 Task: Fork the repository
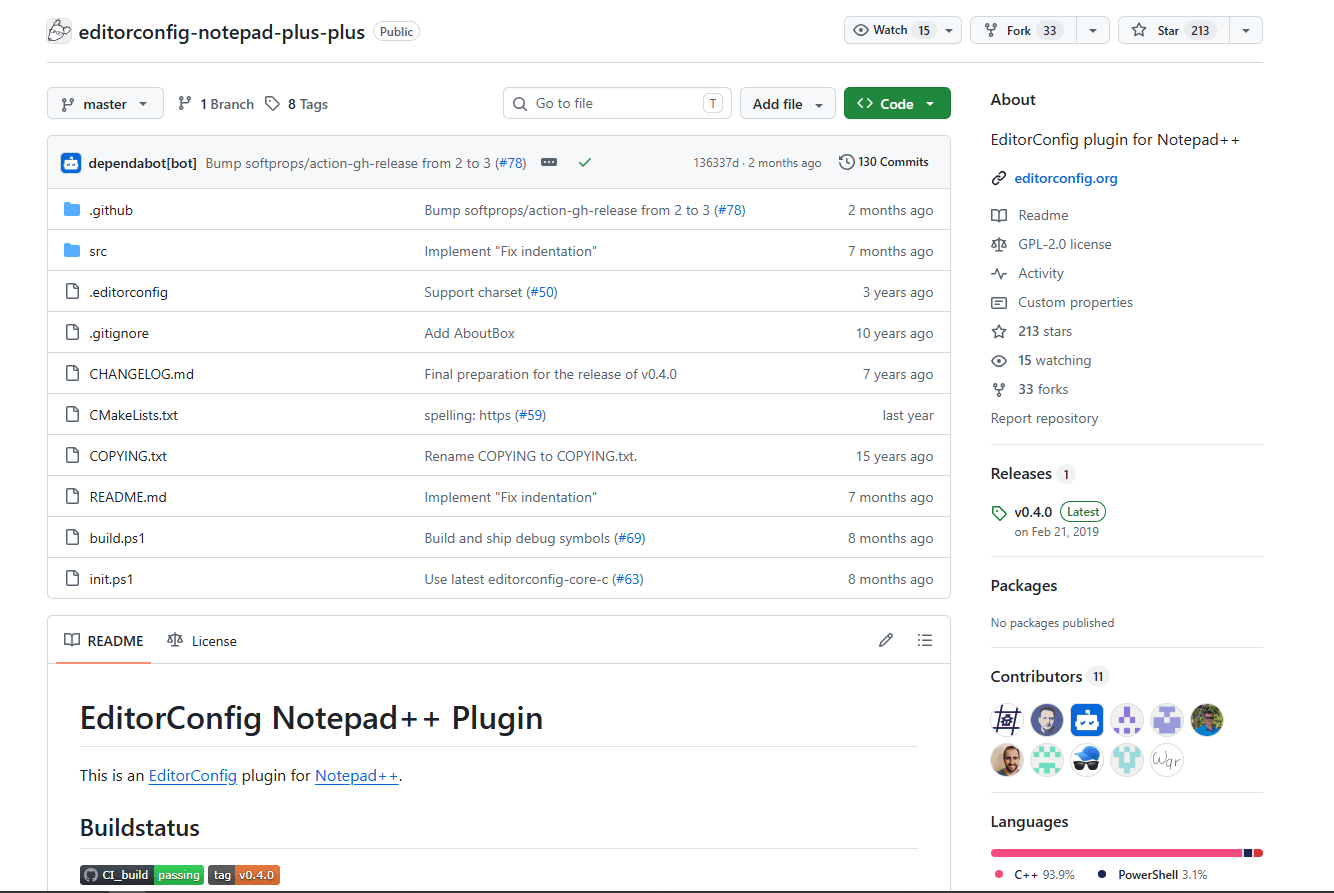coord(1022,30)
